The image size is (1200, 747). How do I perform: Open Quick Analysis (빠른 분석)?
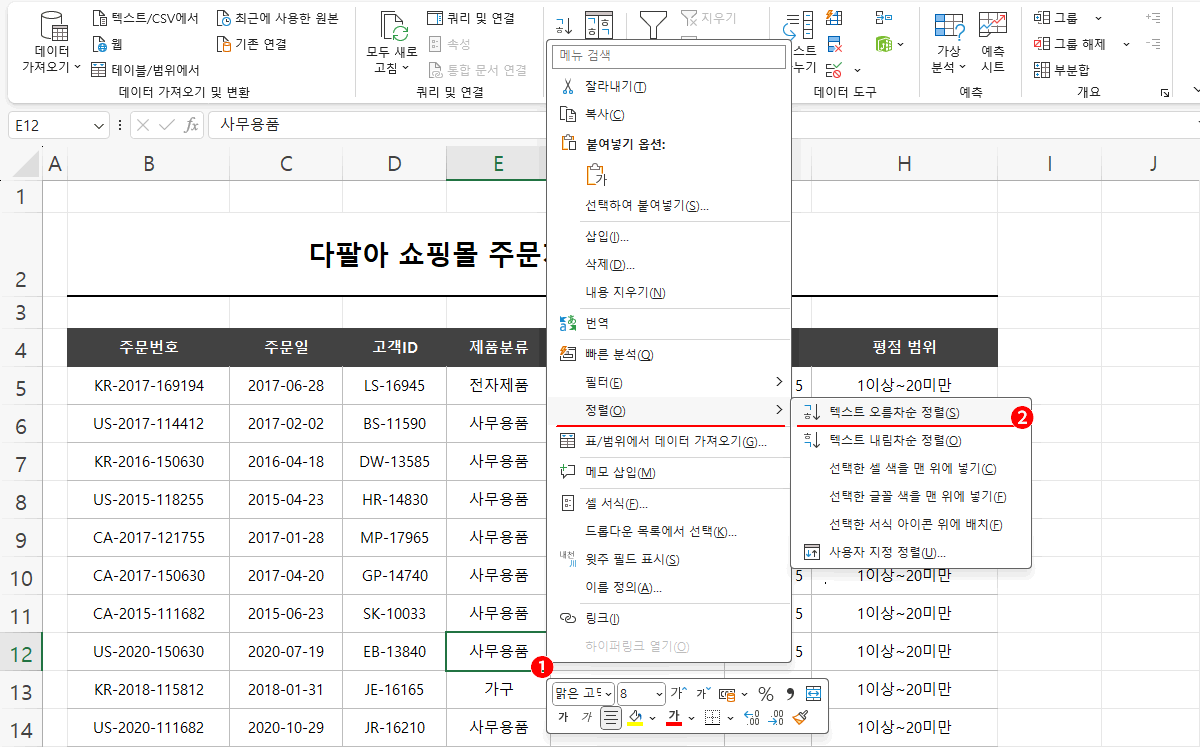tap(671, 355)
